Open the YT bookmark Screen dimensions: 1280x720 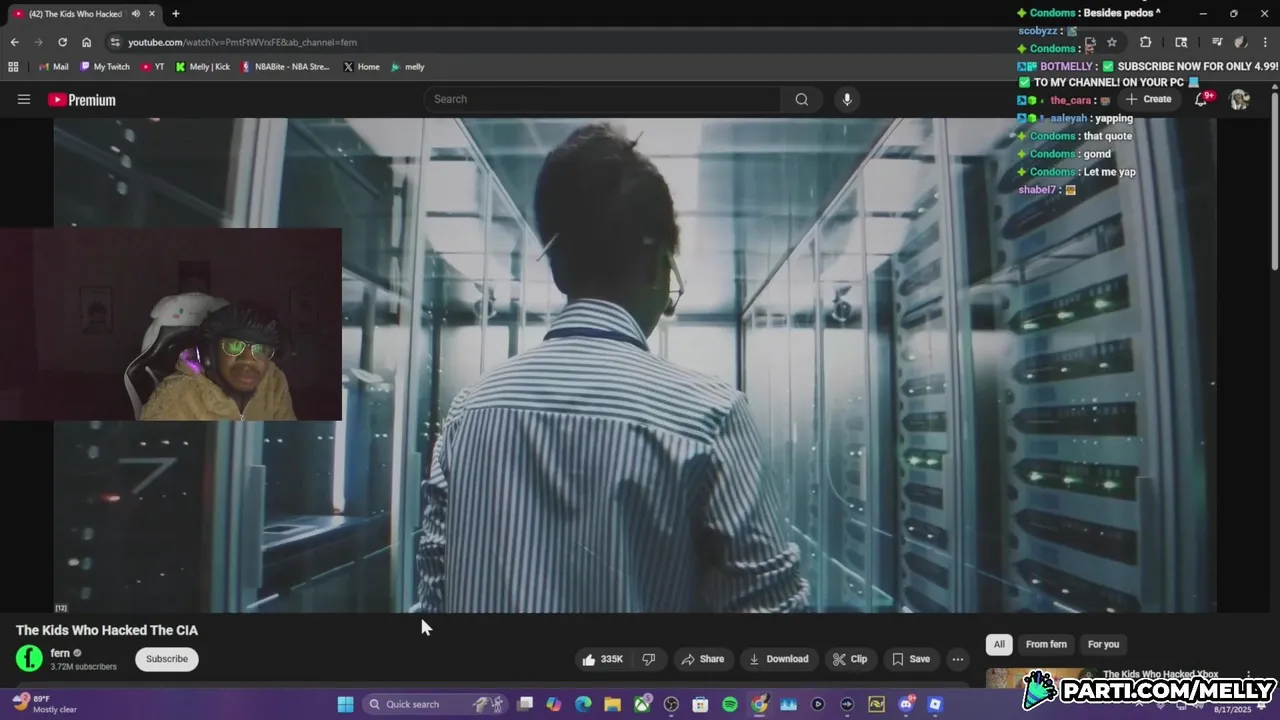coord(153,67)
